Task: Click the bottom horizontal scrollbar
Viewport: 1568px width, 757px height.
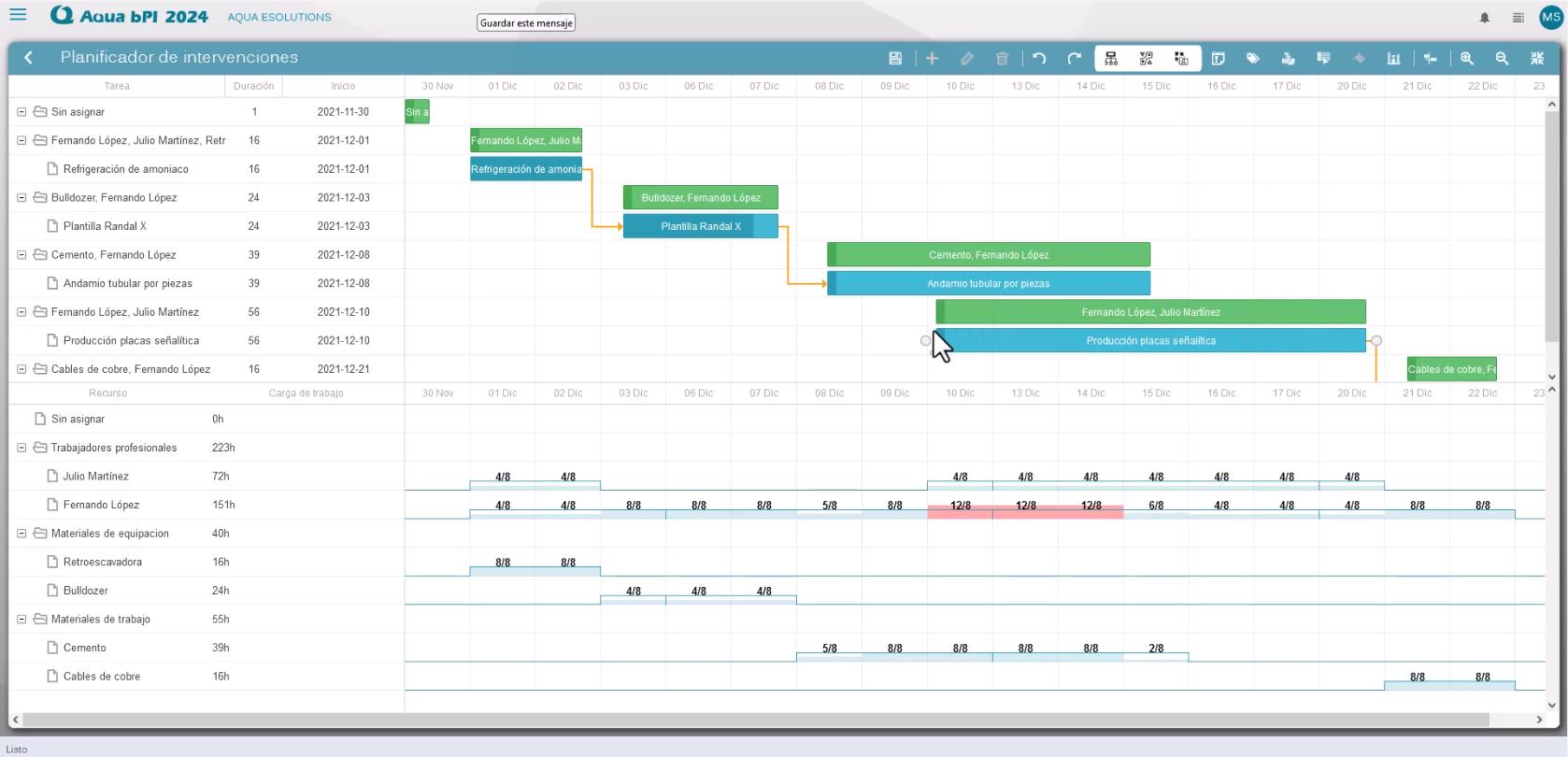Action: pyautogui.click(x=755, y=720)
